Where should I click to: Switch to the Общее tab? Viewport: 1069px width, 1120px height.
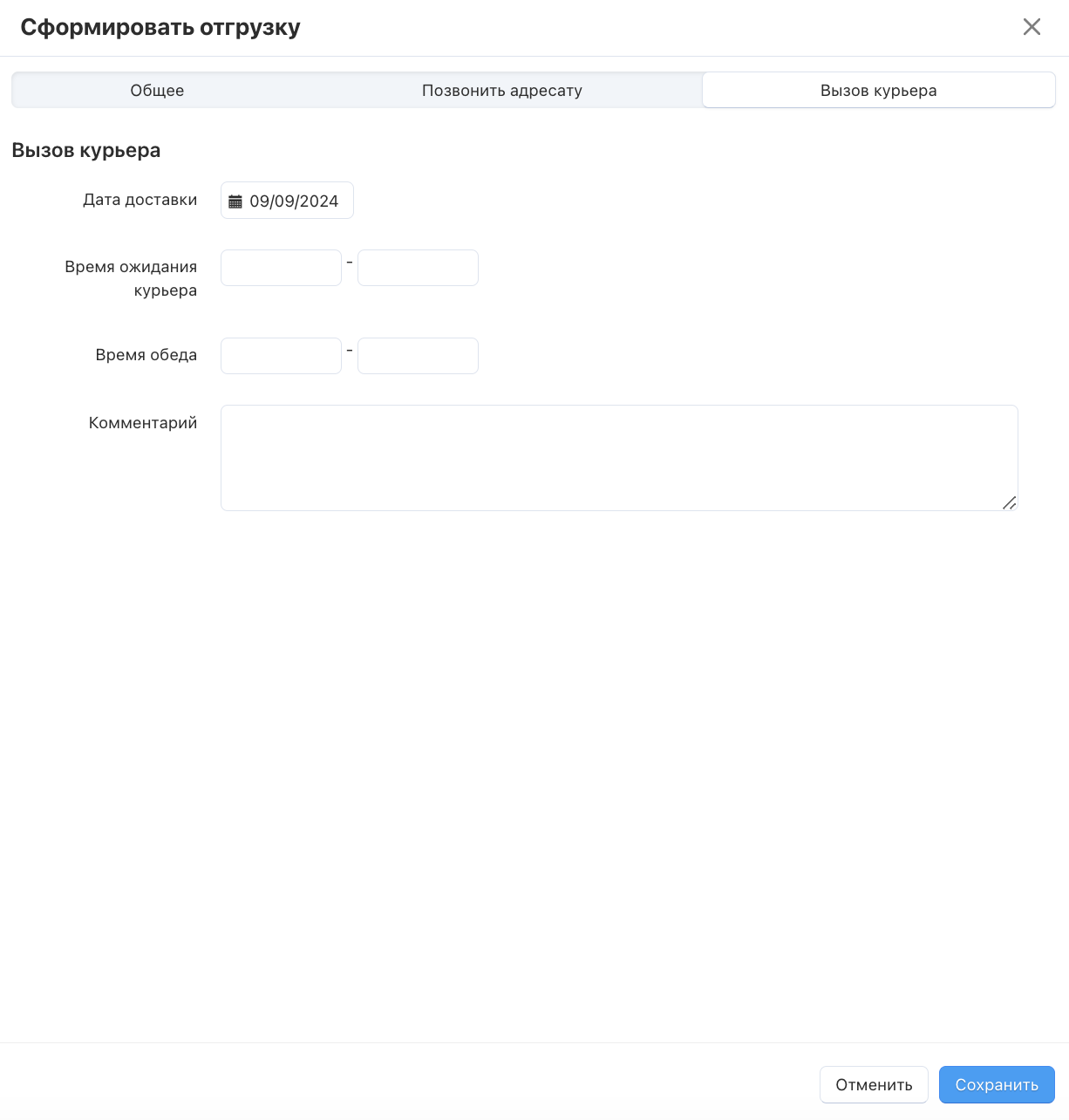[x=157, y=91]
